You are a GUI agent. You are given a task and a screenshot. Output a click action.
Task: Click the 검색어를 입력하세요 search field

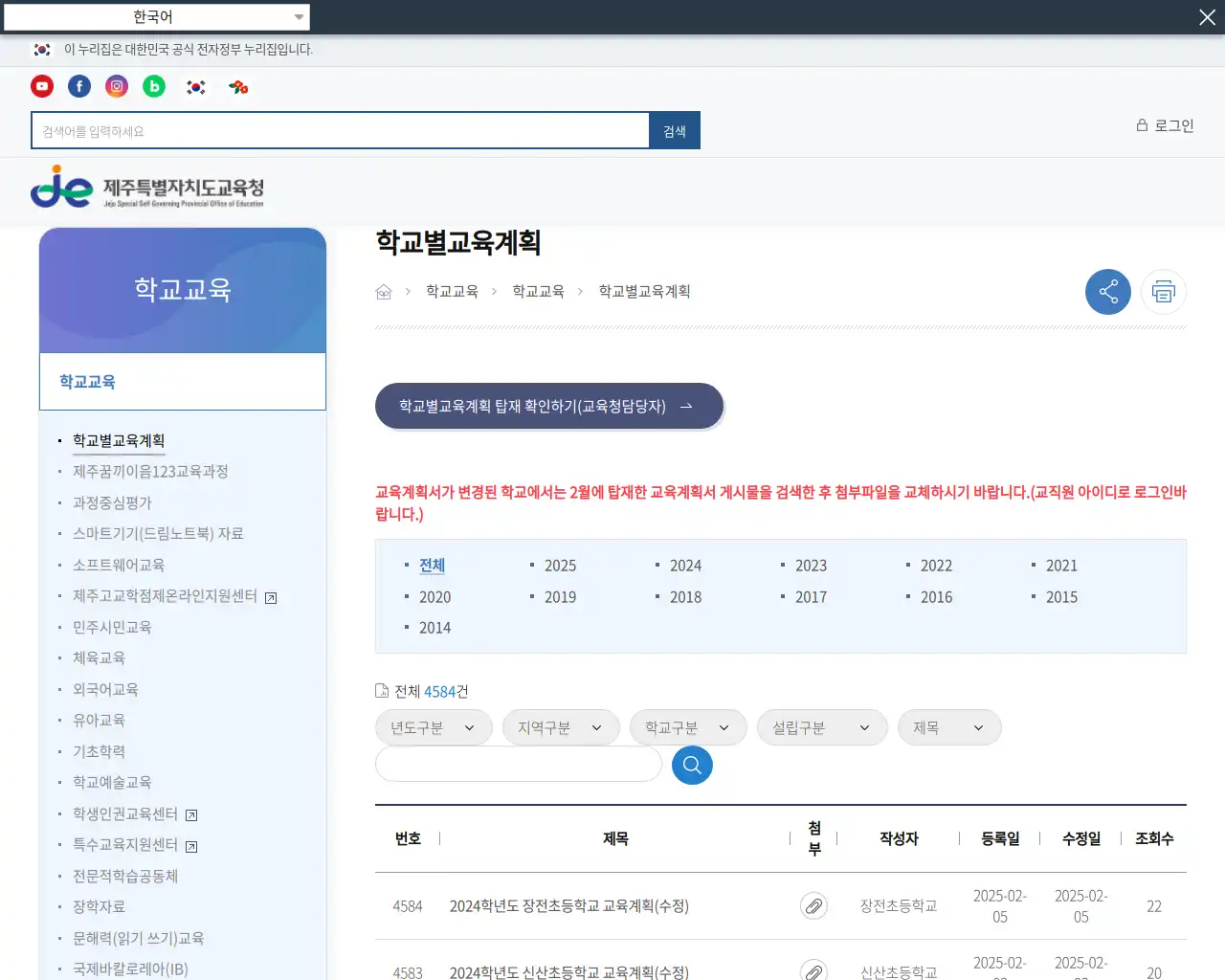click(x=341, y=130)
